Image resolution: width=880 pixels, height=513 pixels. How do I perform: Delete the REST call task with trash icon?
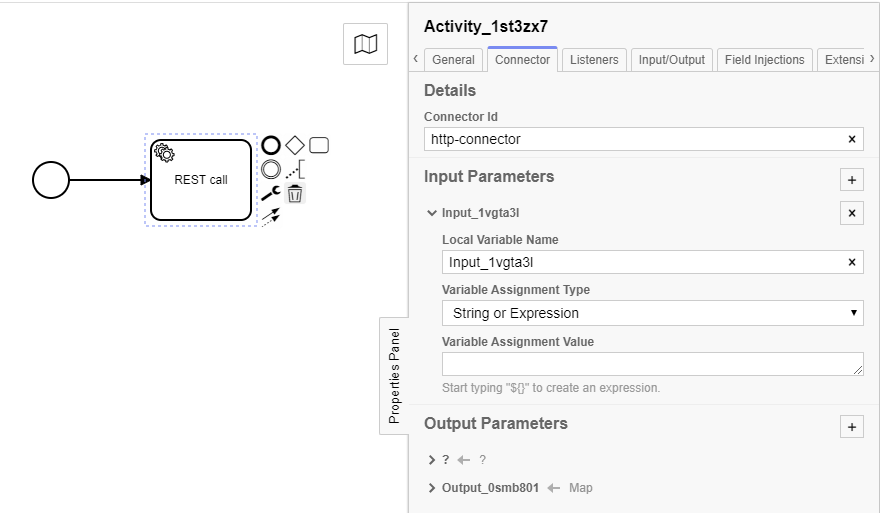click(x=295, y=194)
